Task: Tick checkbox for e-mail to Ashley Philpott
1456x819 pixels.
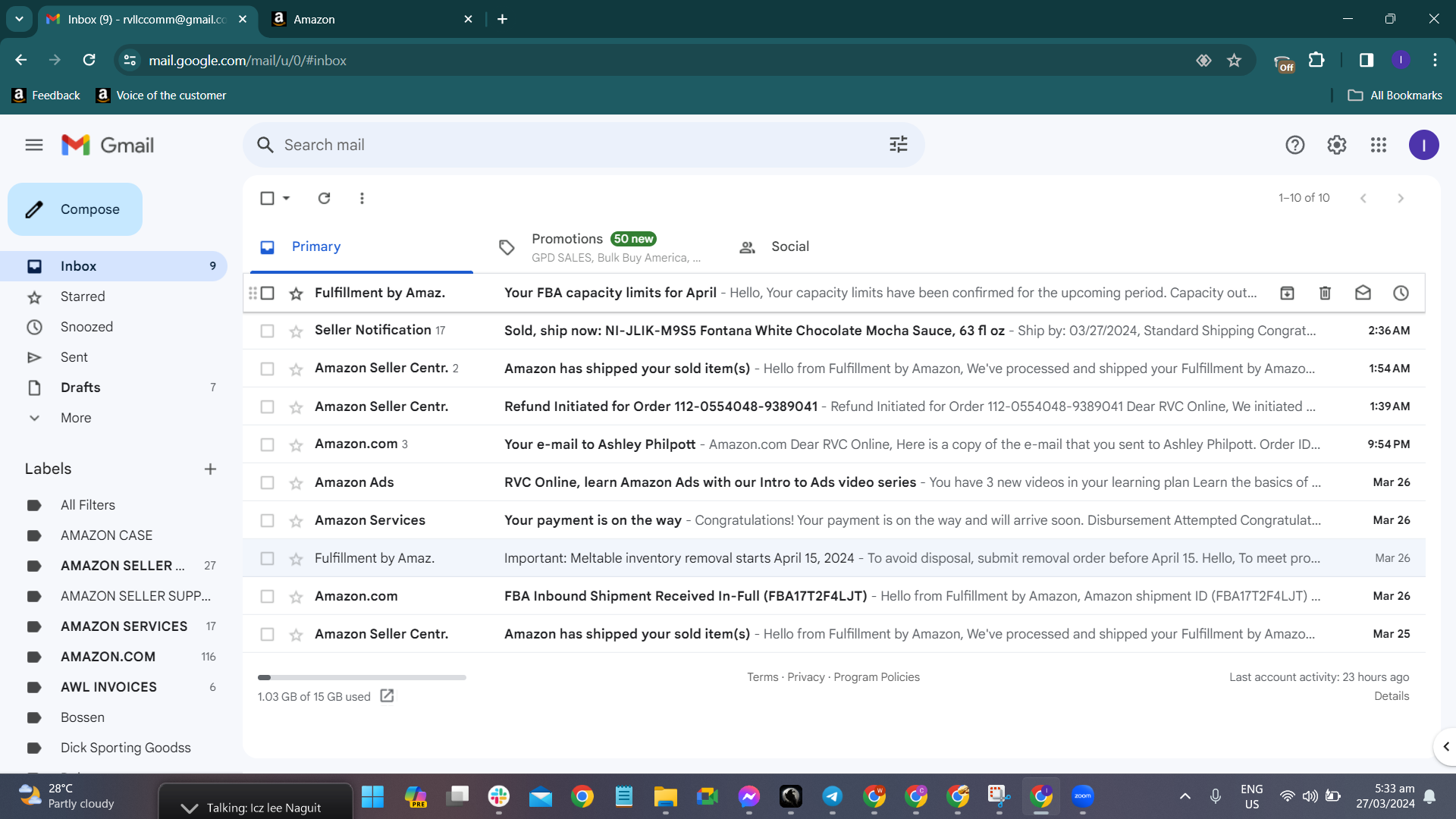Action: point(267,444)
